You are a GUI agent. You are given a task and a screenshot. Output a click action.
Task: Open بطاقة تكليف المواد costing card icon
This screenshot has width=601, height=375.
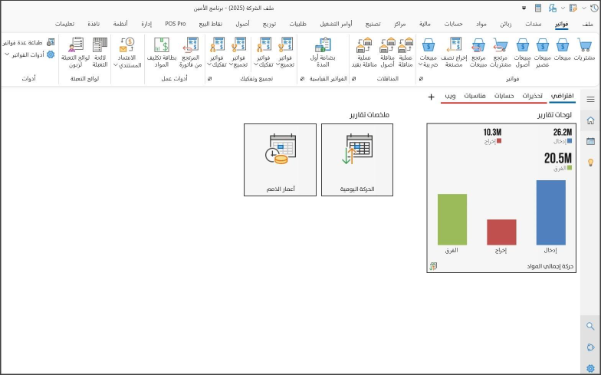pos(162,53)
